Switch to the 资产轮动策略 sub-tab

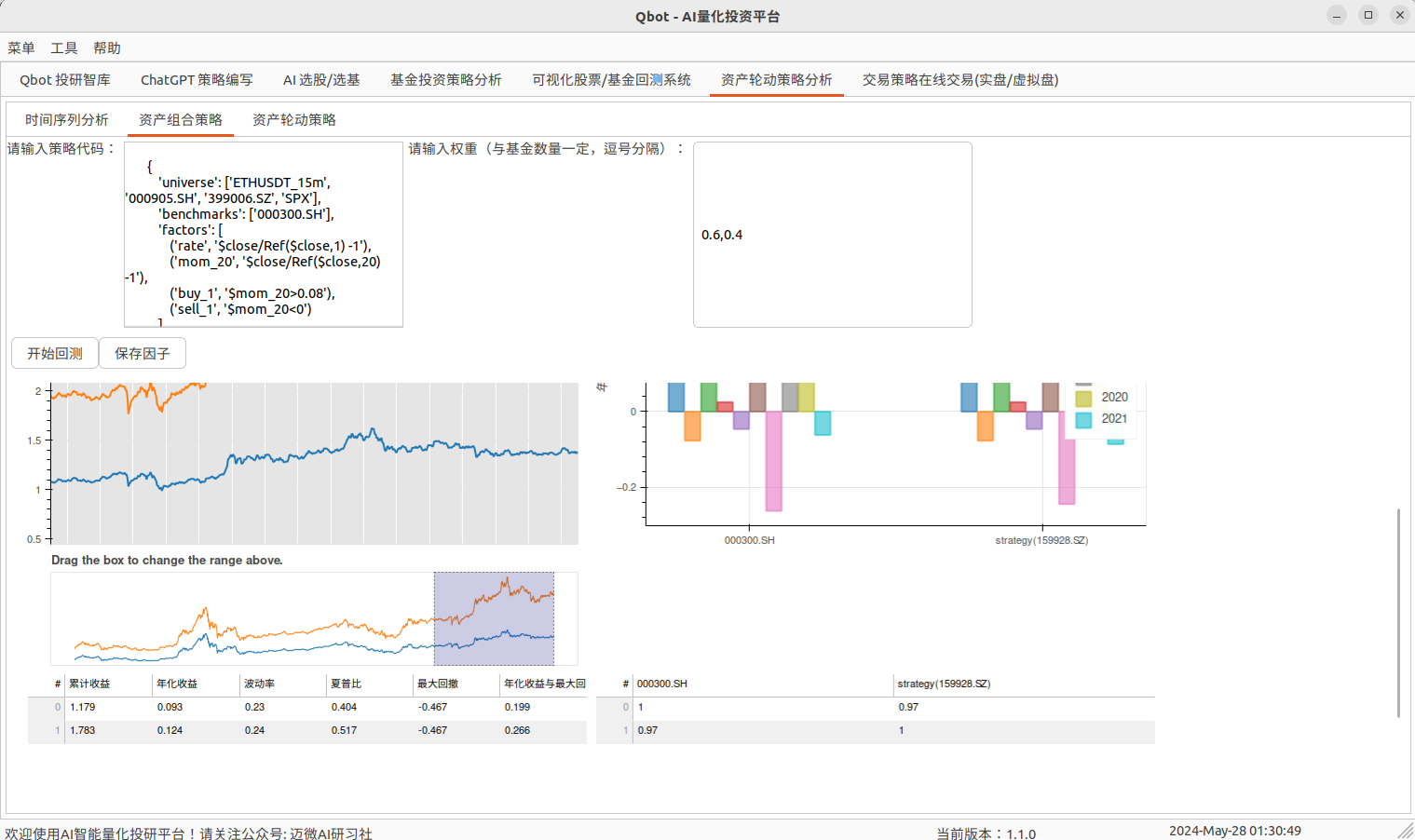click(293, 119)
